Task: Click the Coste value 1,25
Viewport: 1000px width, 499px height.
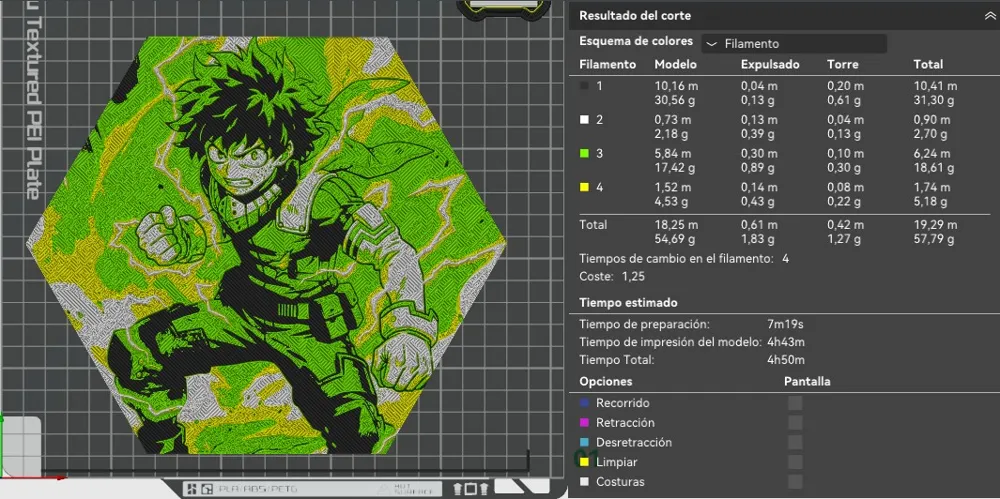Action: [634, 276]
